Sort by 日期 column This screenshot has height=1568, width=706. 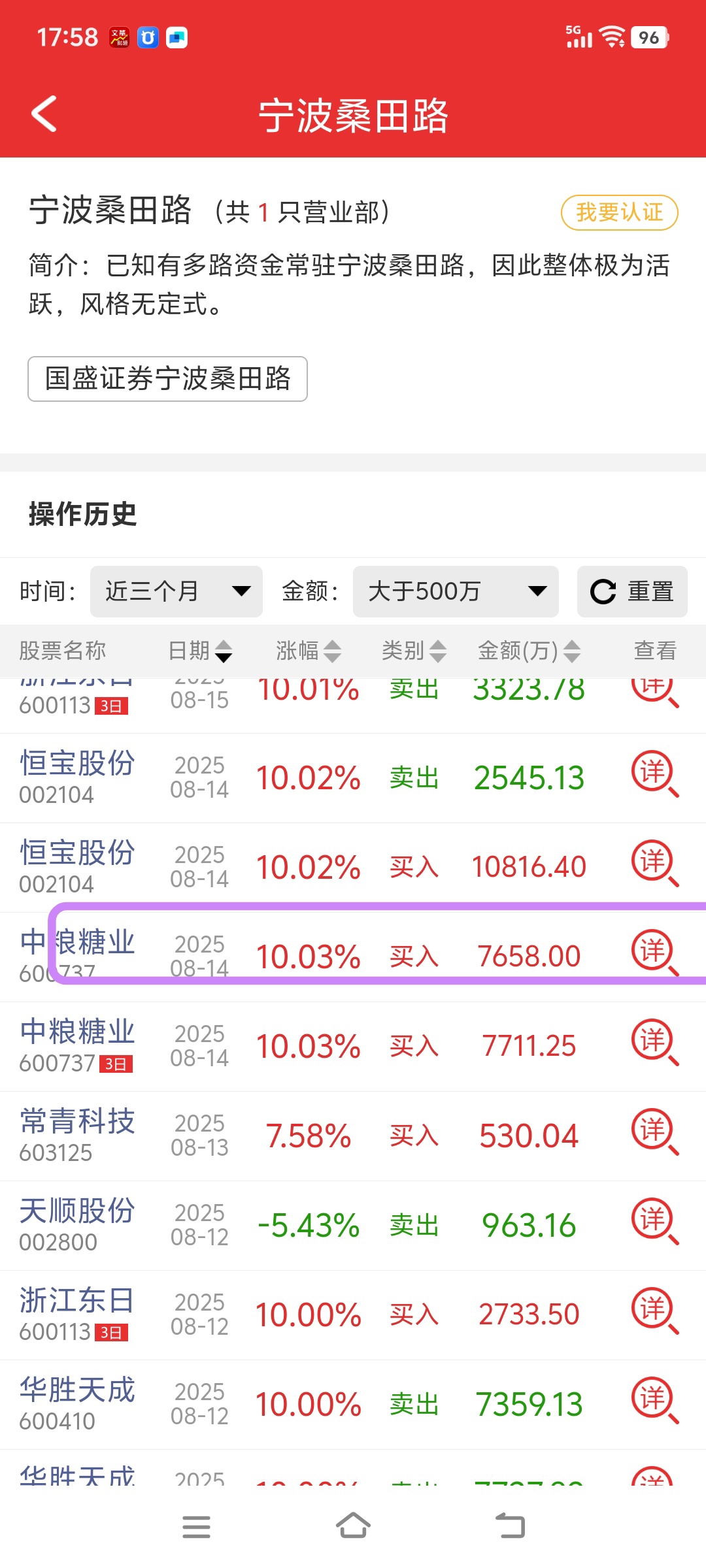[x=200, y=651]
